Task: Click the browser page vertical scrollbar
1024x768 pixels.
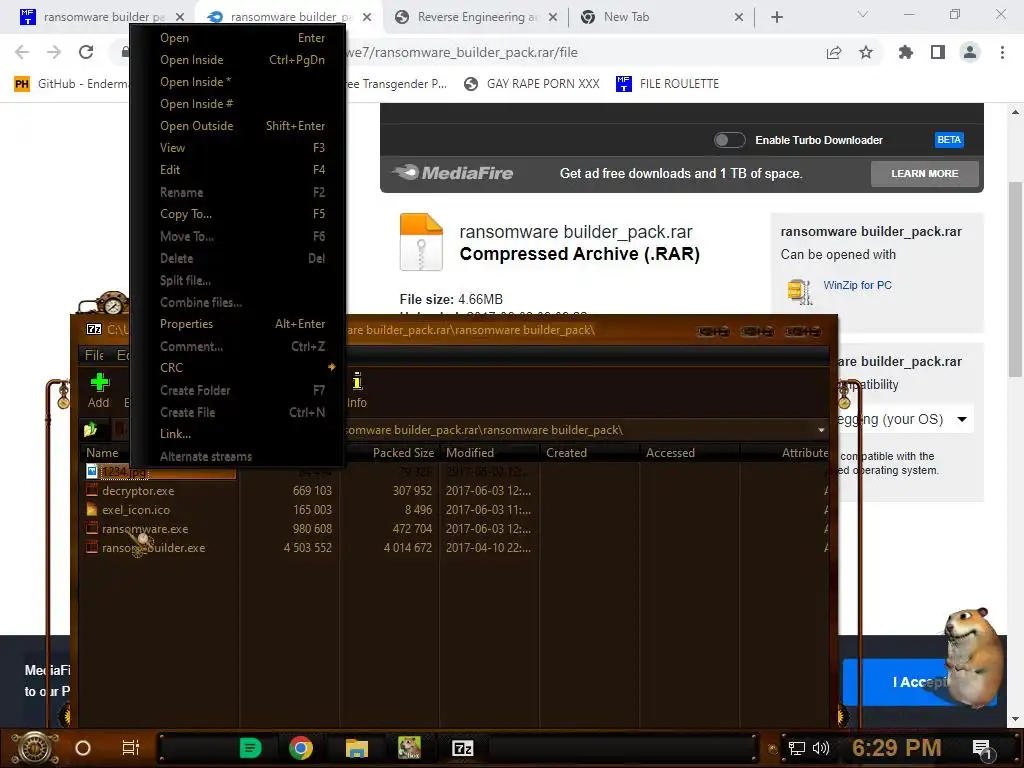Action: click(1014, 280)
